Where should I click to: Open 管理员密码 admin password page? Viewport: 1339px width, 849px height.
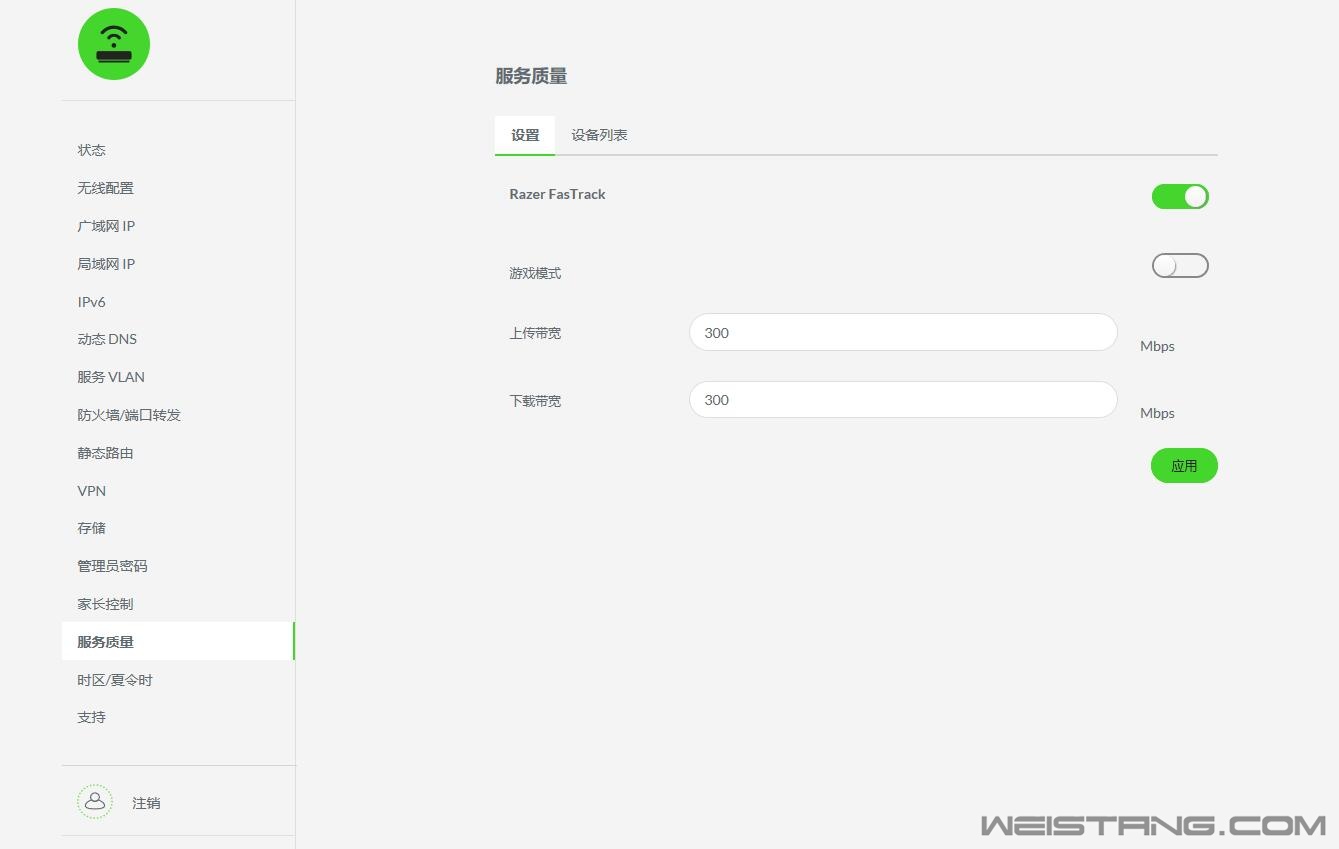112,566
